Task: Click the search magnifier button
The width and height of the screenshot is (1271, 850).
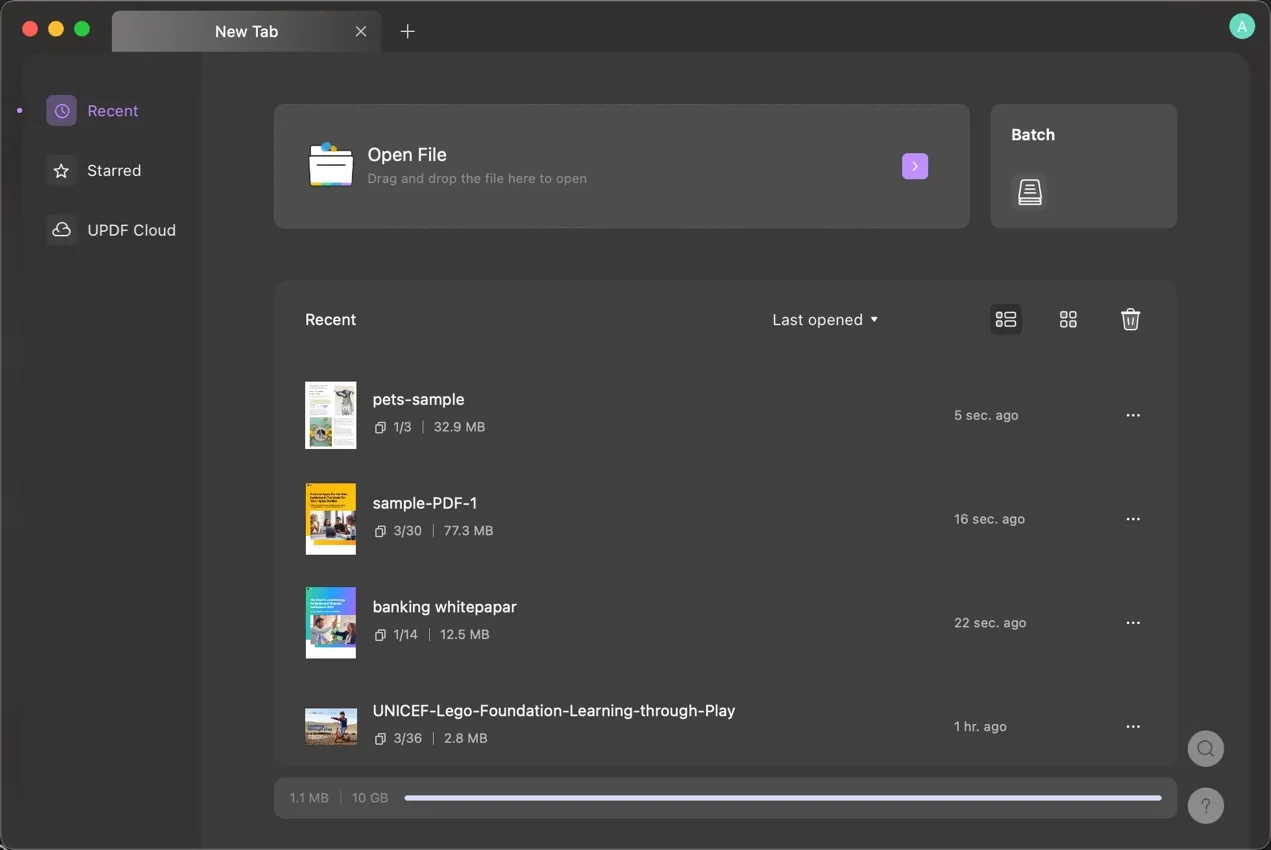Action: coord(1206,748)
